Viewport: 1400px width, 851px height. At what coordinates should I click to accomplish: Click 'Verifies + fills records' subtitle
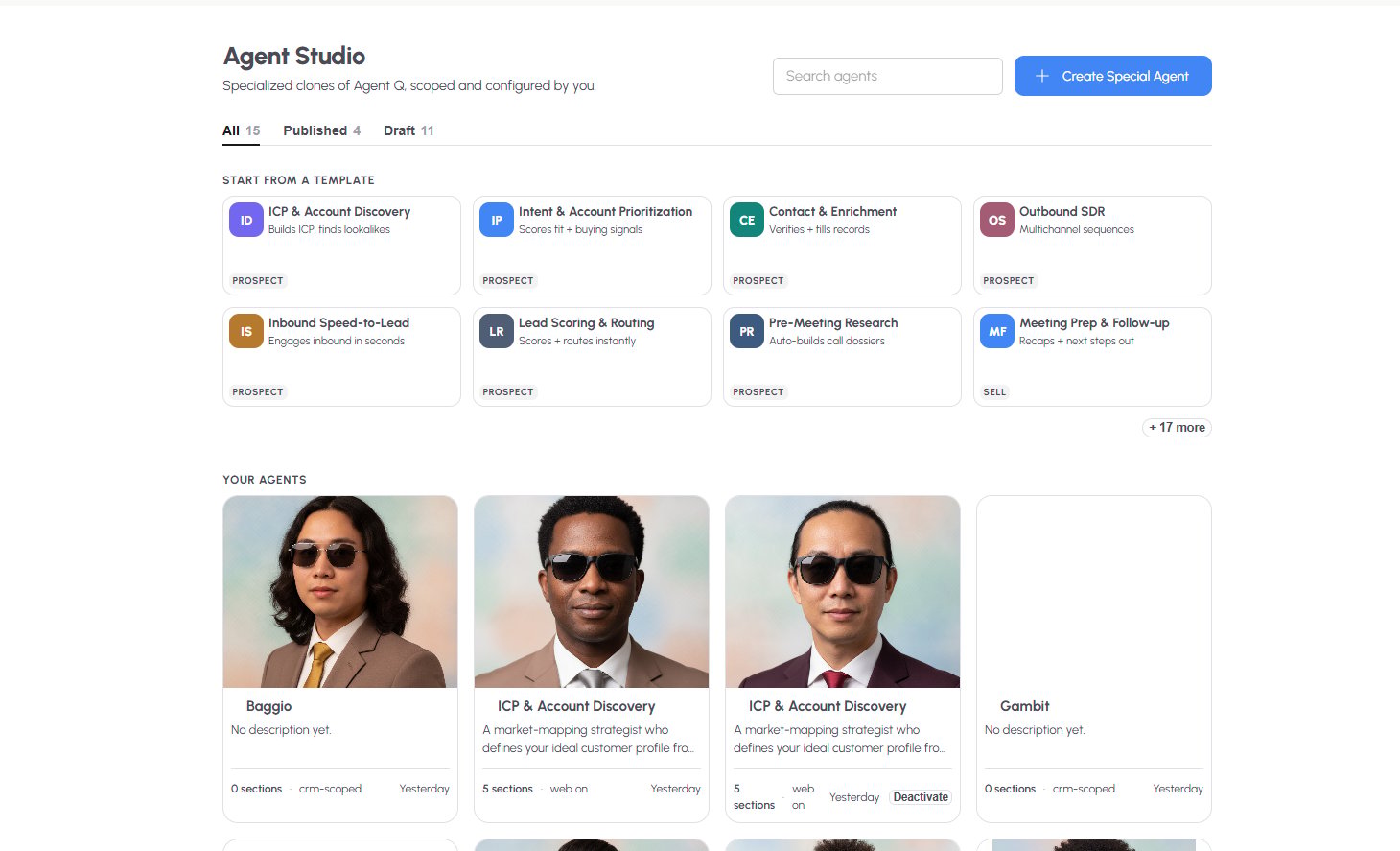coord(819,230)
